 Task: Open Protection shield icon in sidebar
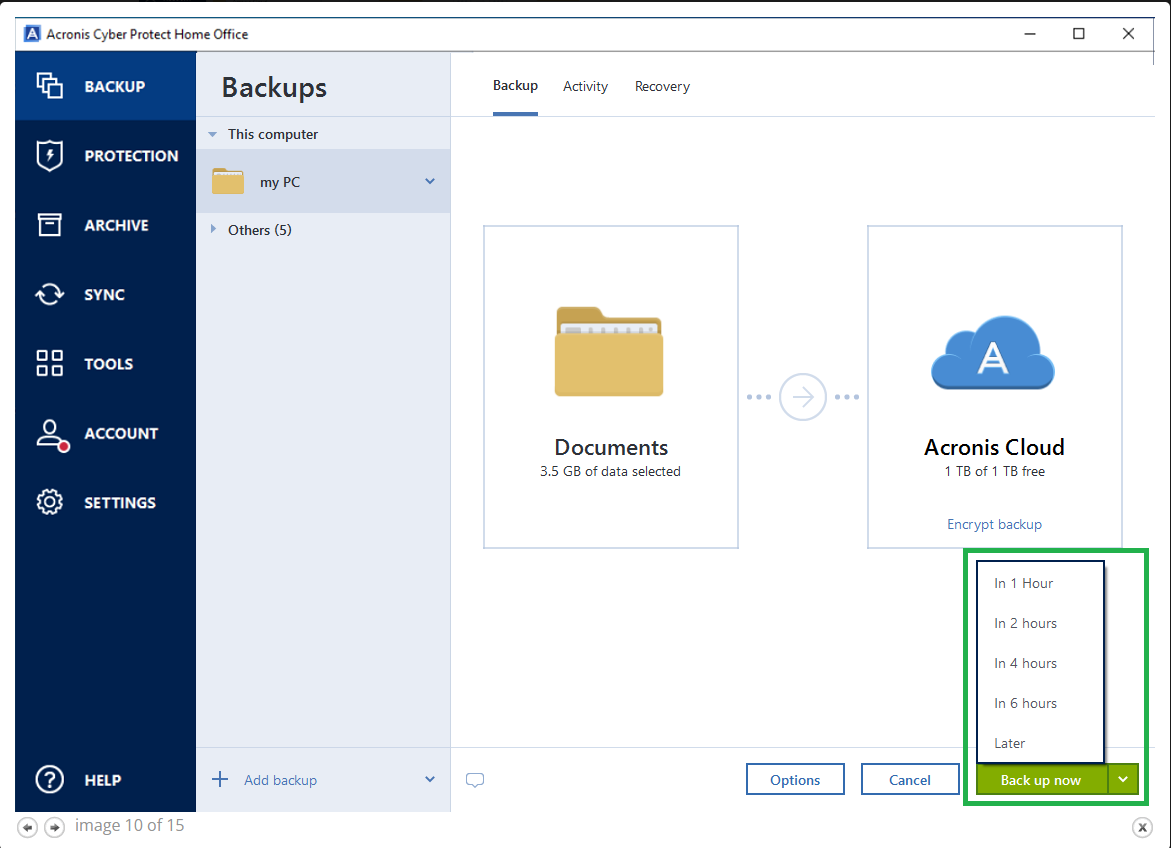point(50,156)
